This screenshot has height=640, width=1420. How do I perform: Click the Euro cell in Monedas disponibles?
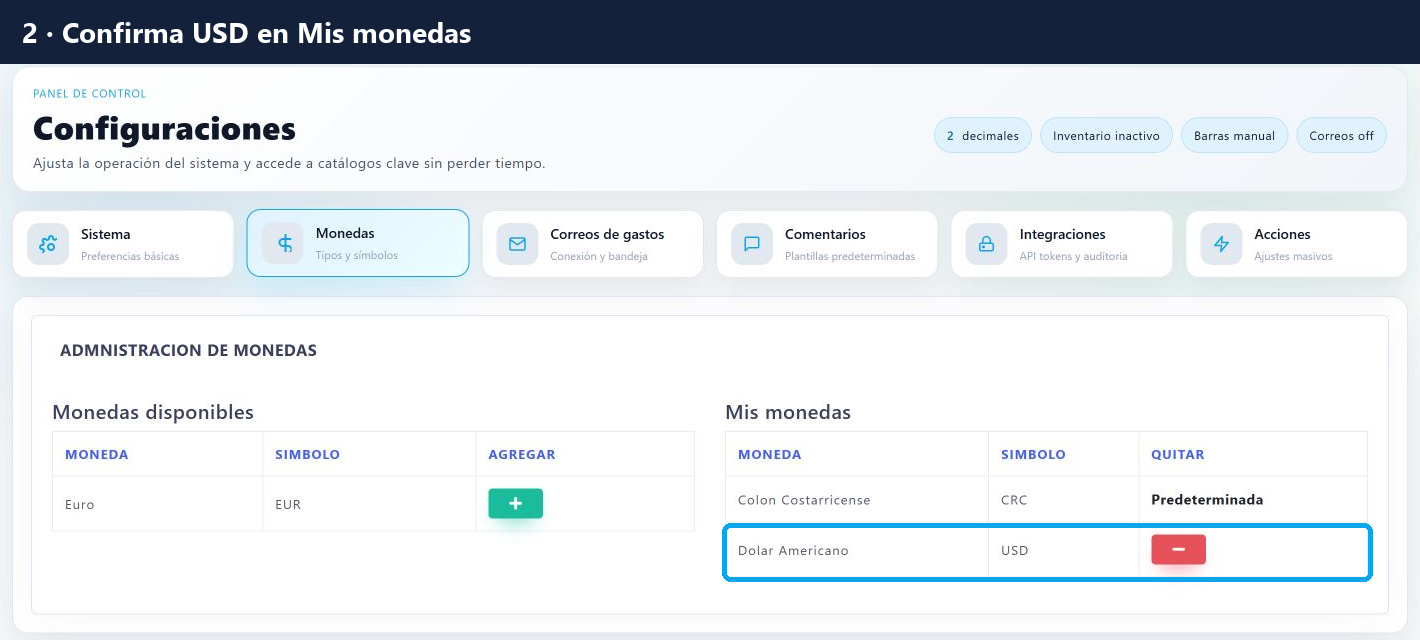pos(158,504)
